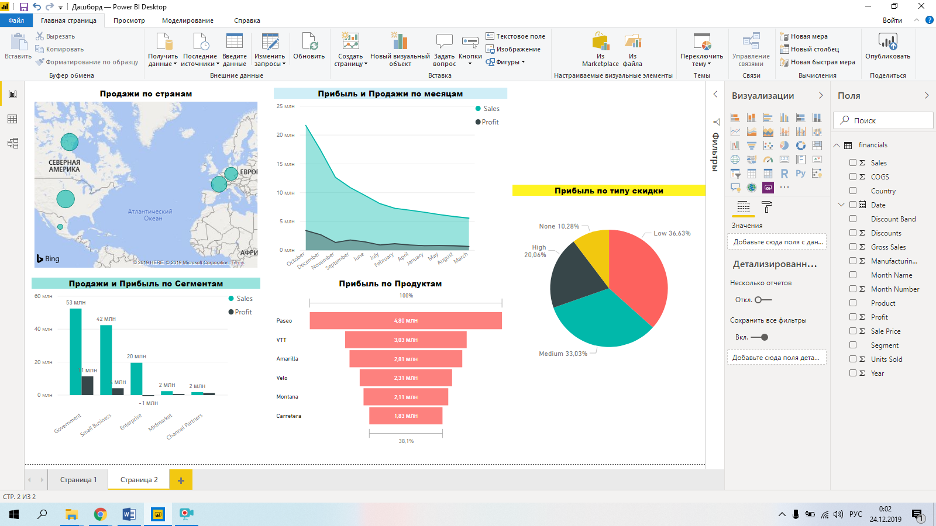Viewport: 936px width, 526px height.
Task: Click the save icon in title bar
Action: click(24, 7)
